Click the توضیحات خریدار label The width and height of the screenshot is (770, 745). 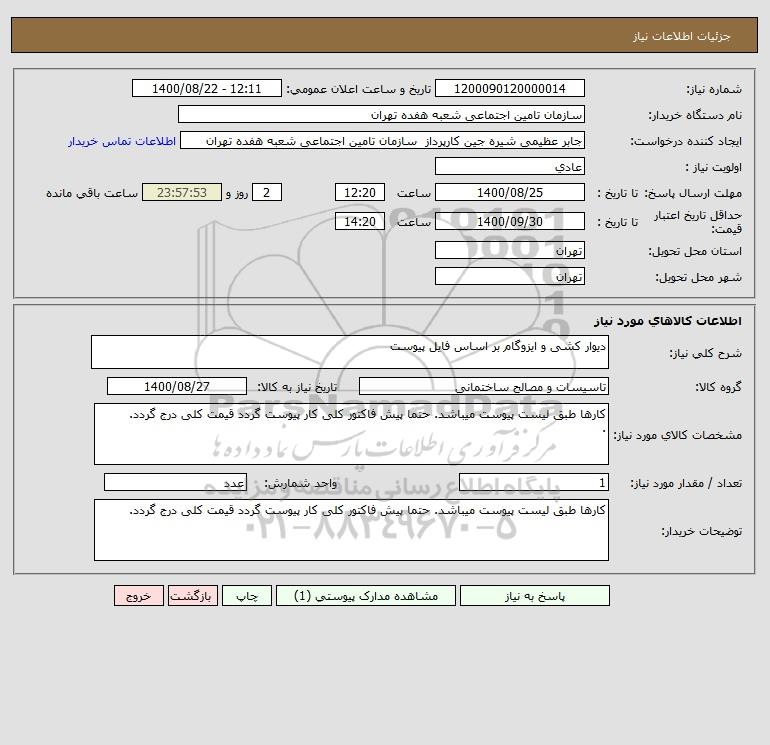(x=701, y=531)
